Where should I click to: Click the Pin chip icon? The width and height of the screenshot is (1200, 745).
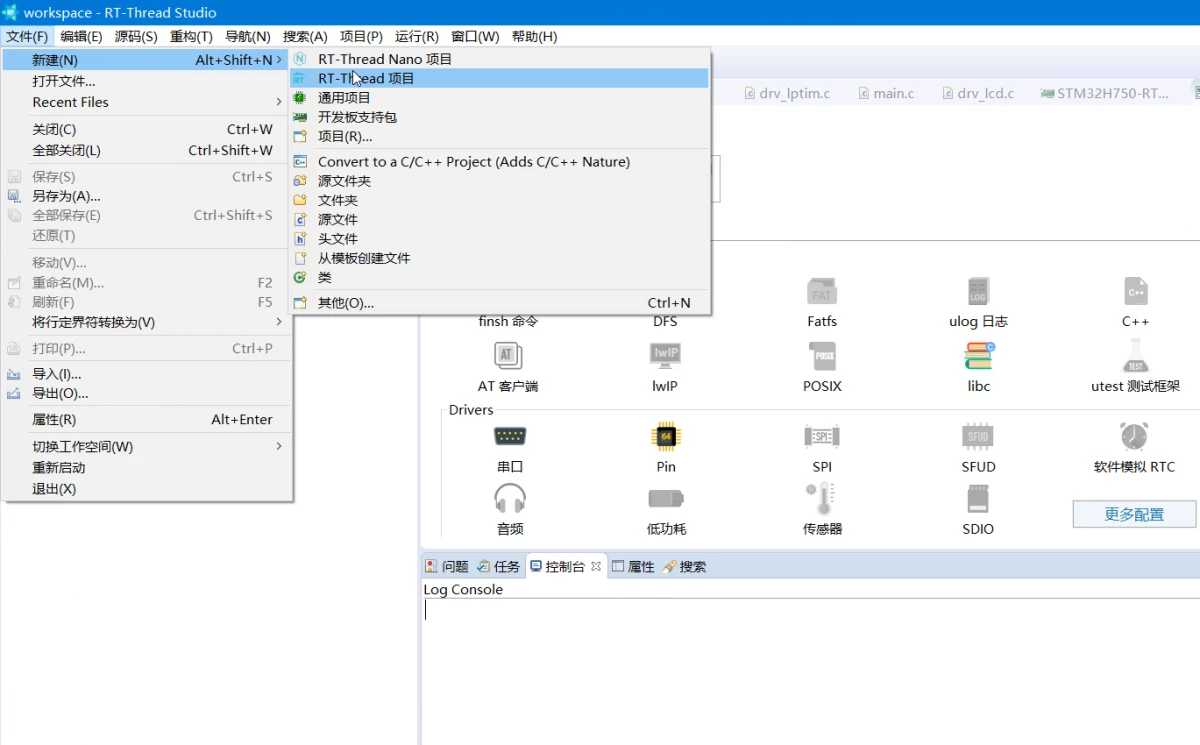666,436
